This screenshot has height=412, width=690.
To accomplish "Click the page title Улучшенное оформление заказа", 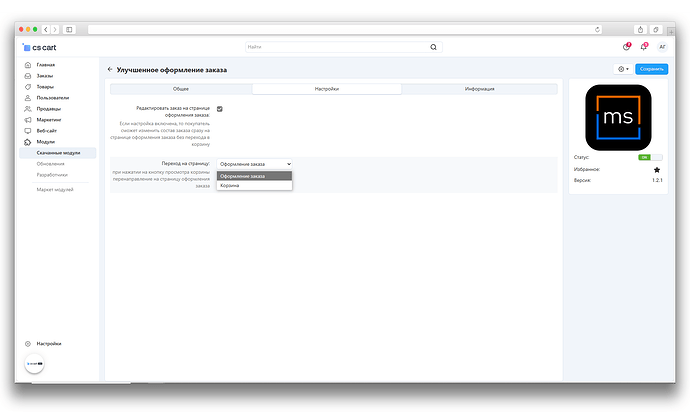I will click(x=172, y=70).
